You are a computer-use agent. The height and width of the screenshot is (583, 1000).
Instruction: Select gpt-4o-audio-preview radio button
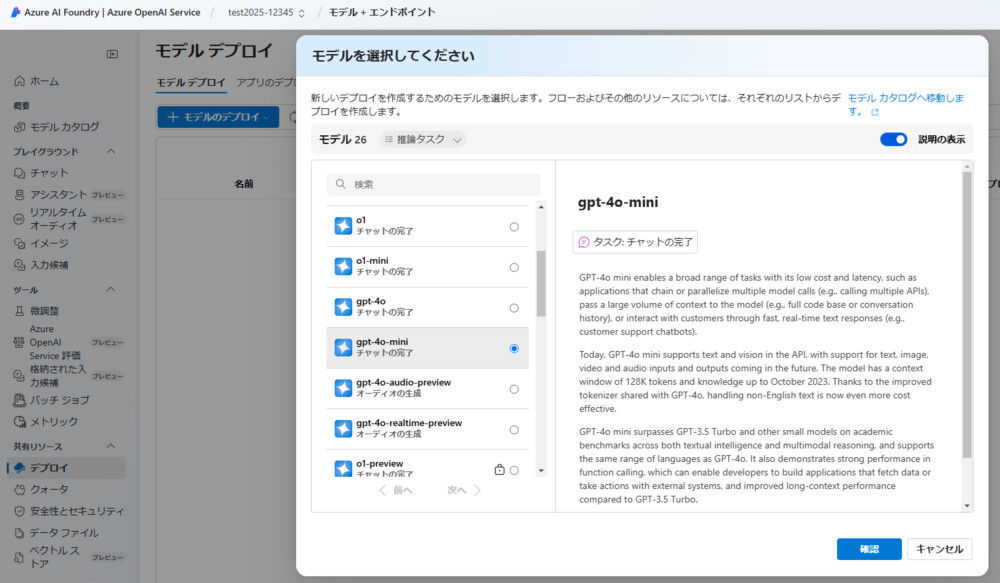pyautogui.click(x=514, y=389)
